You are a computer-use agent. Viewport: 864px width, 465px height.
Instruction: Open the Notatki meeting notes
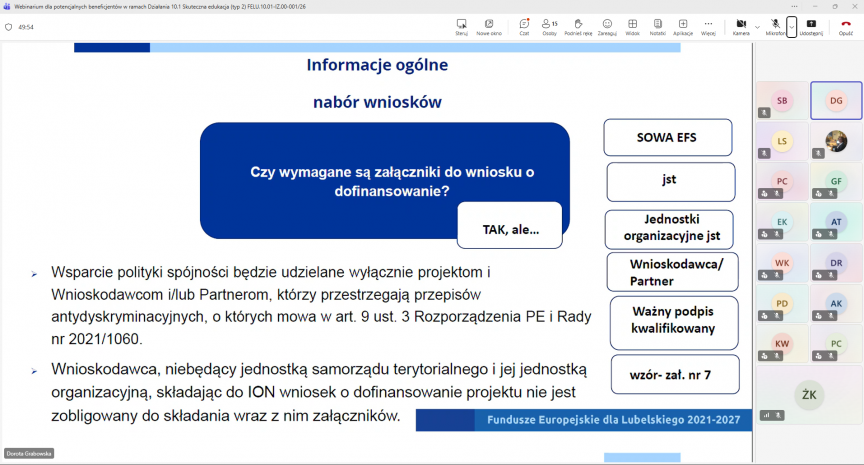[657, 26]
